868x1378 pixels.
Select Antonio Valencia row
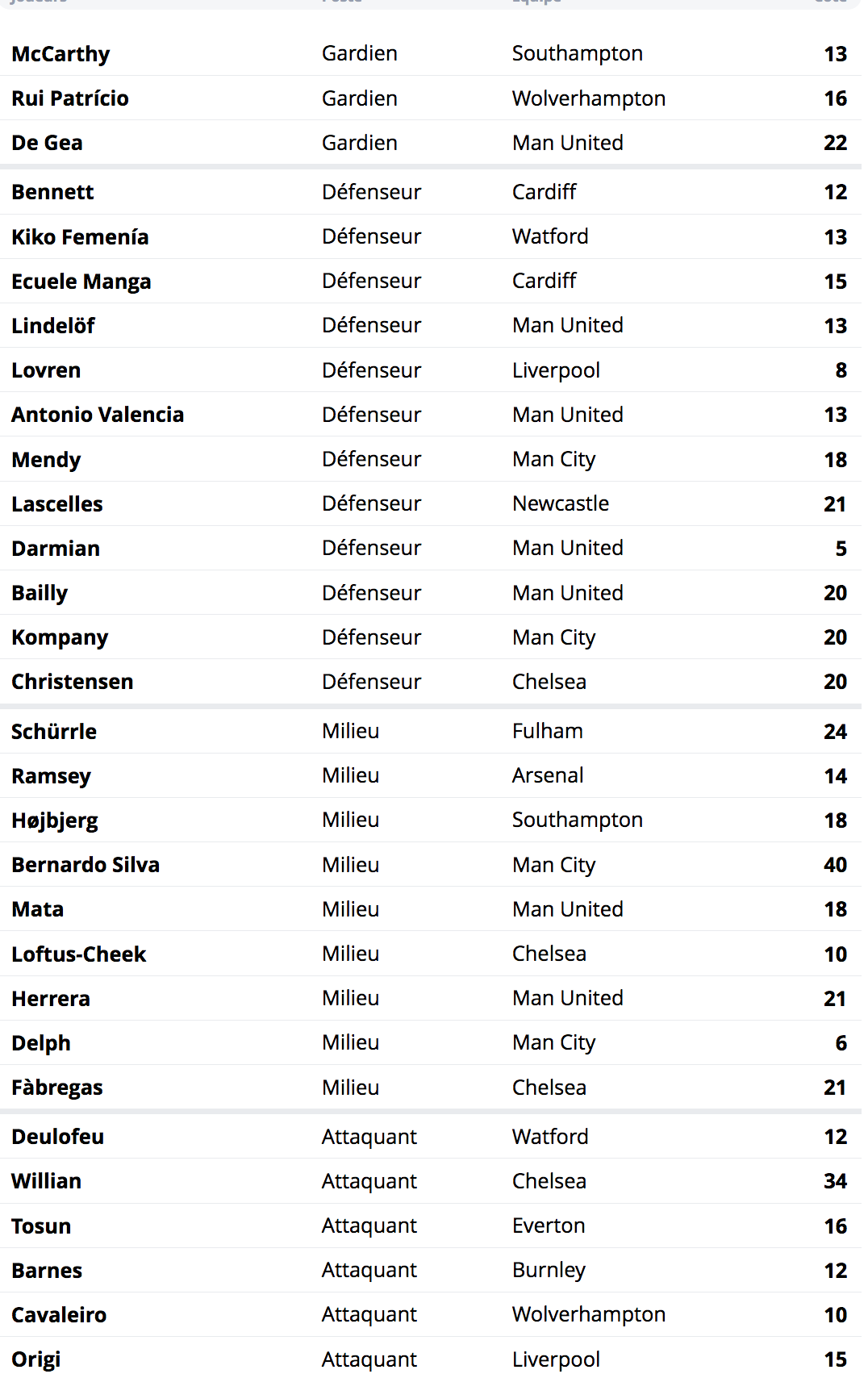[431, 415]
